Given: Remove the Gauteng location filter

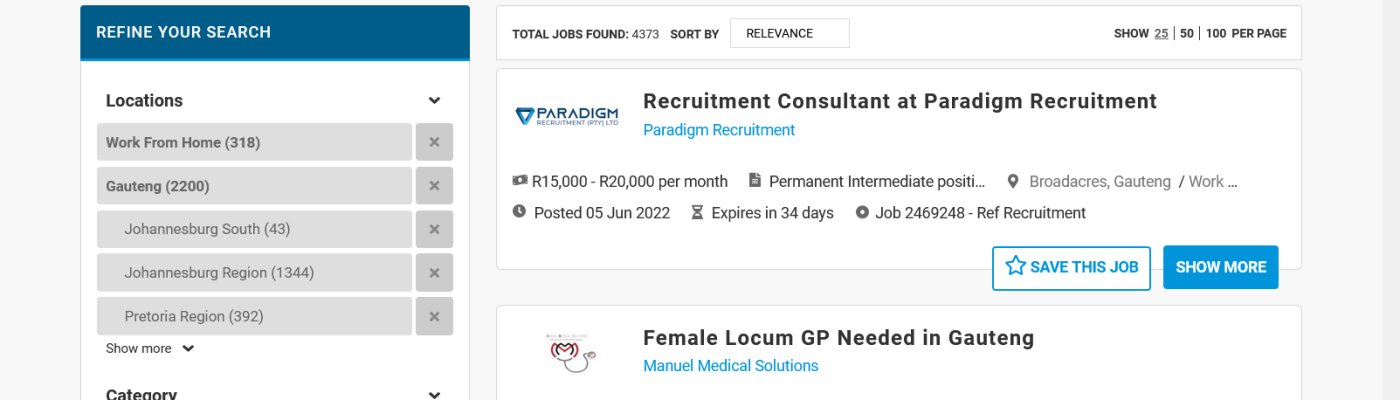Looking at the screenshot, I should [434, 186].
